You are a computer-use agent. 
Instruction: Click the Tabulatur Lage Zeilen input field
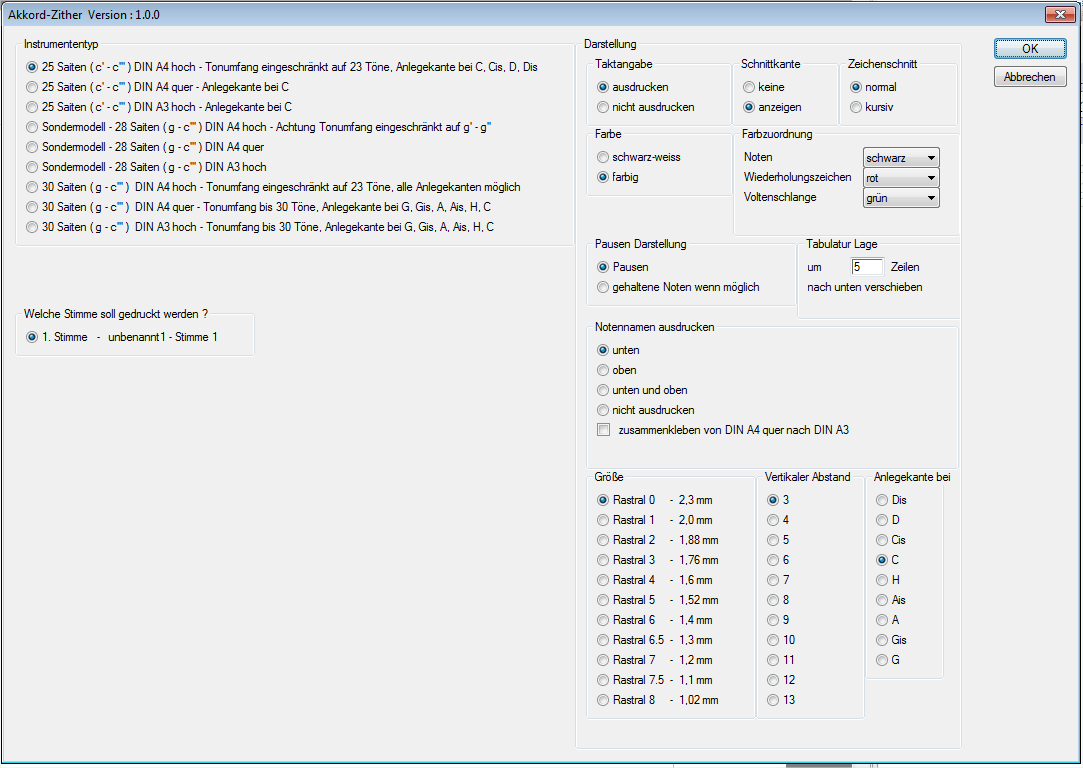pyautogui.click(x=867, y=267)
